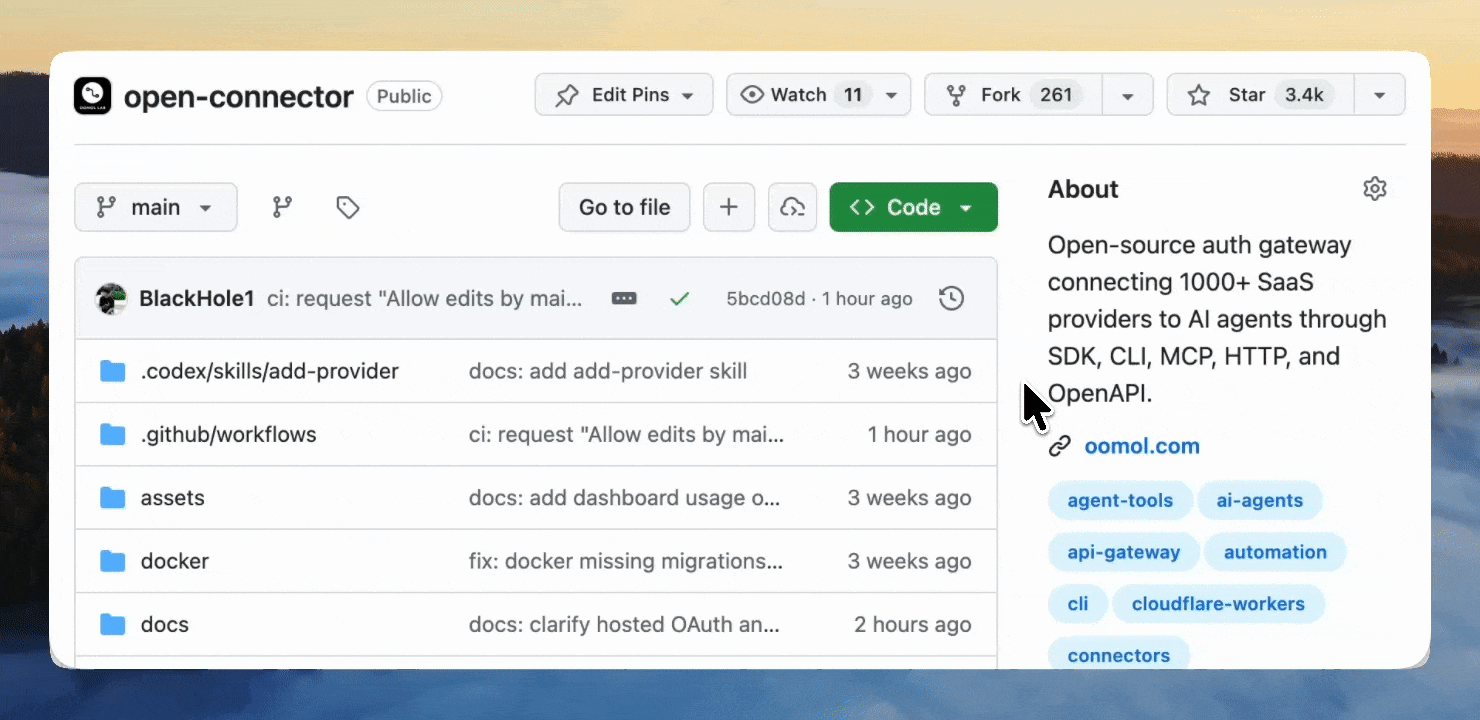Click the .codex/skills/add-provider folder icon
1480x720 pixels.
point(113,371)
